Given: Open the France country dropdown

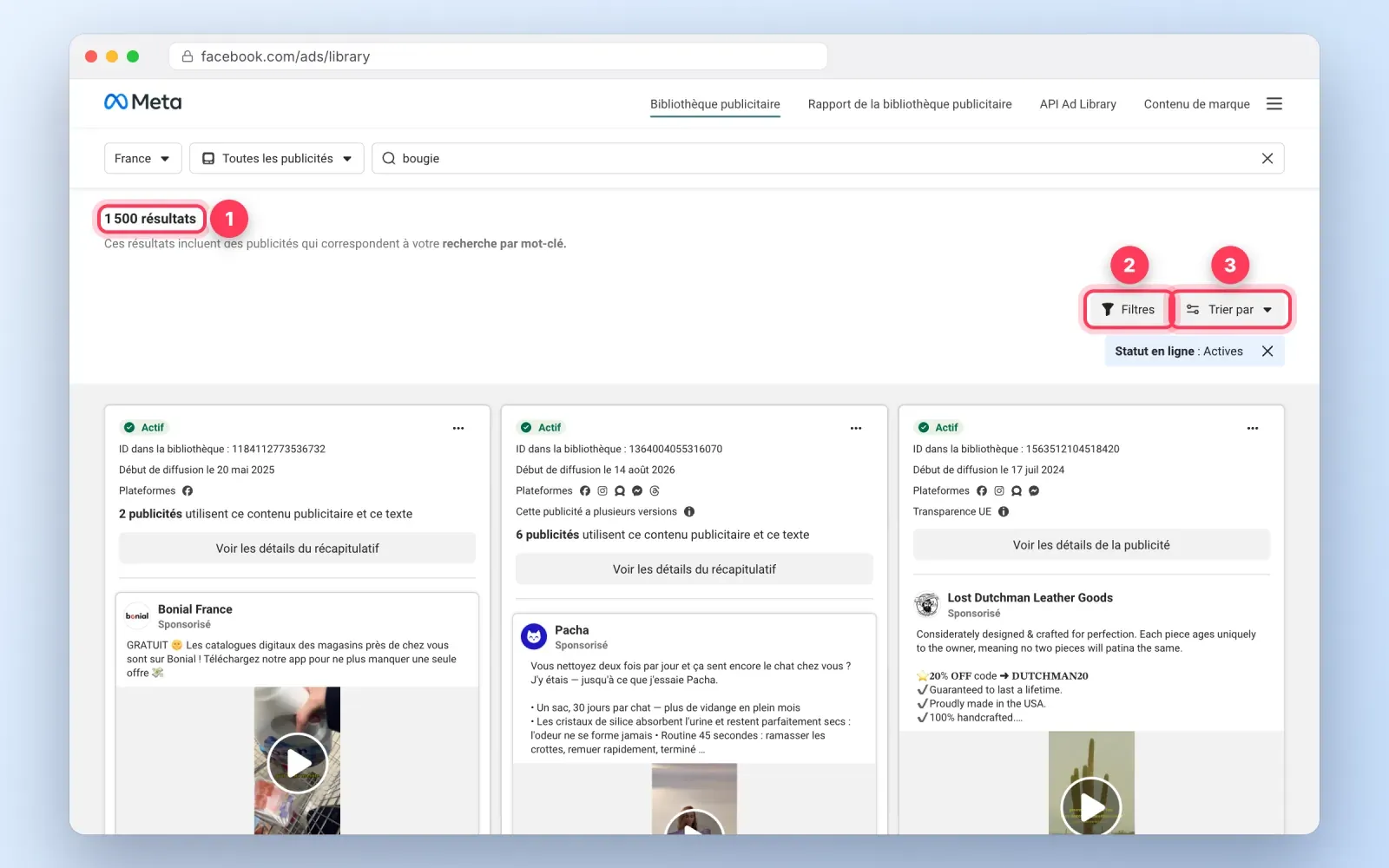Looking at the screenshot, I should coord(142,159).
